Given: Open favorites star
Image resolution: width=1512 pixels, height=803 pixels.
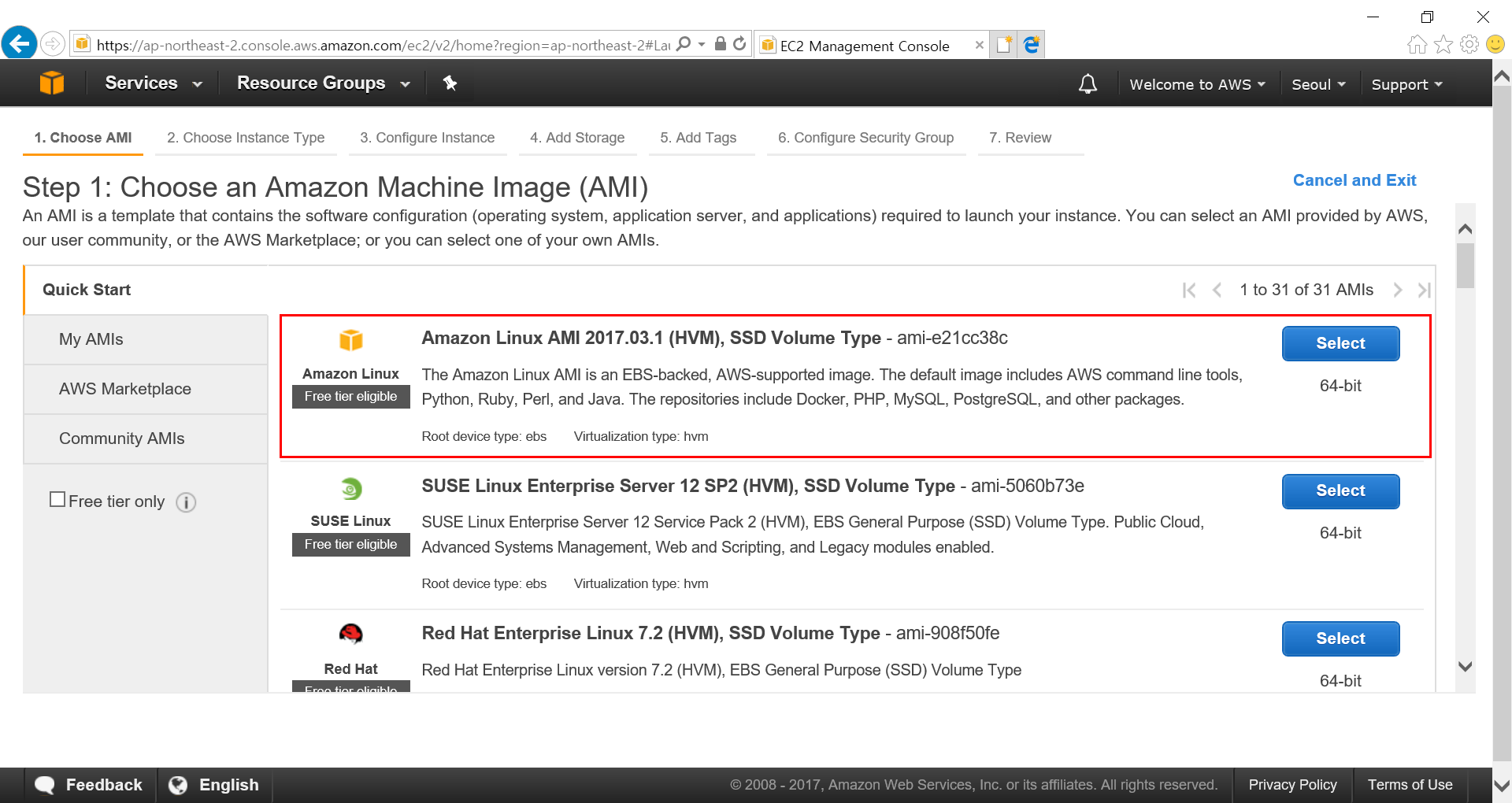Looking at the screenshot, I should pyautogui.click(x=1443, y=44).
